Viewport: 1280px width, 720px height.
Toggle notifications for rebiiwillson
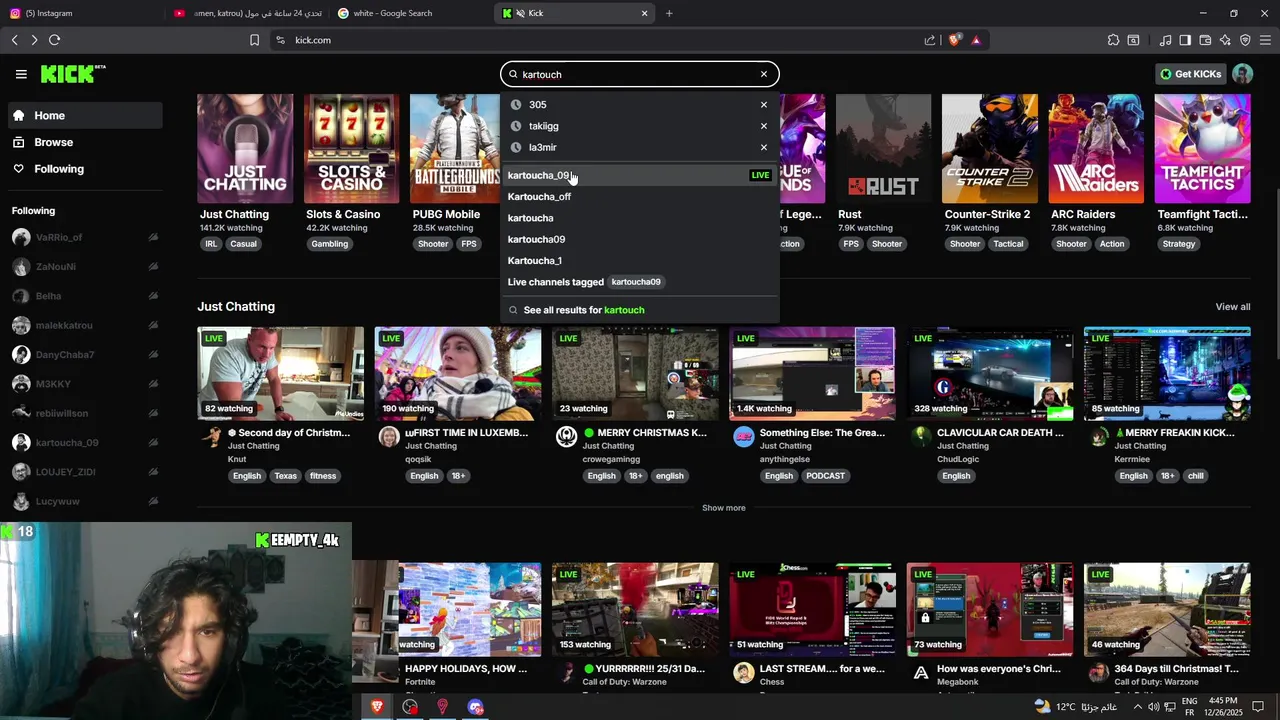click(153, 414)
